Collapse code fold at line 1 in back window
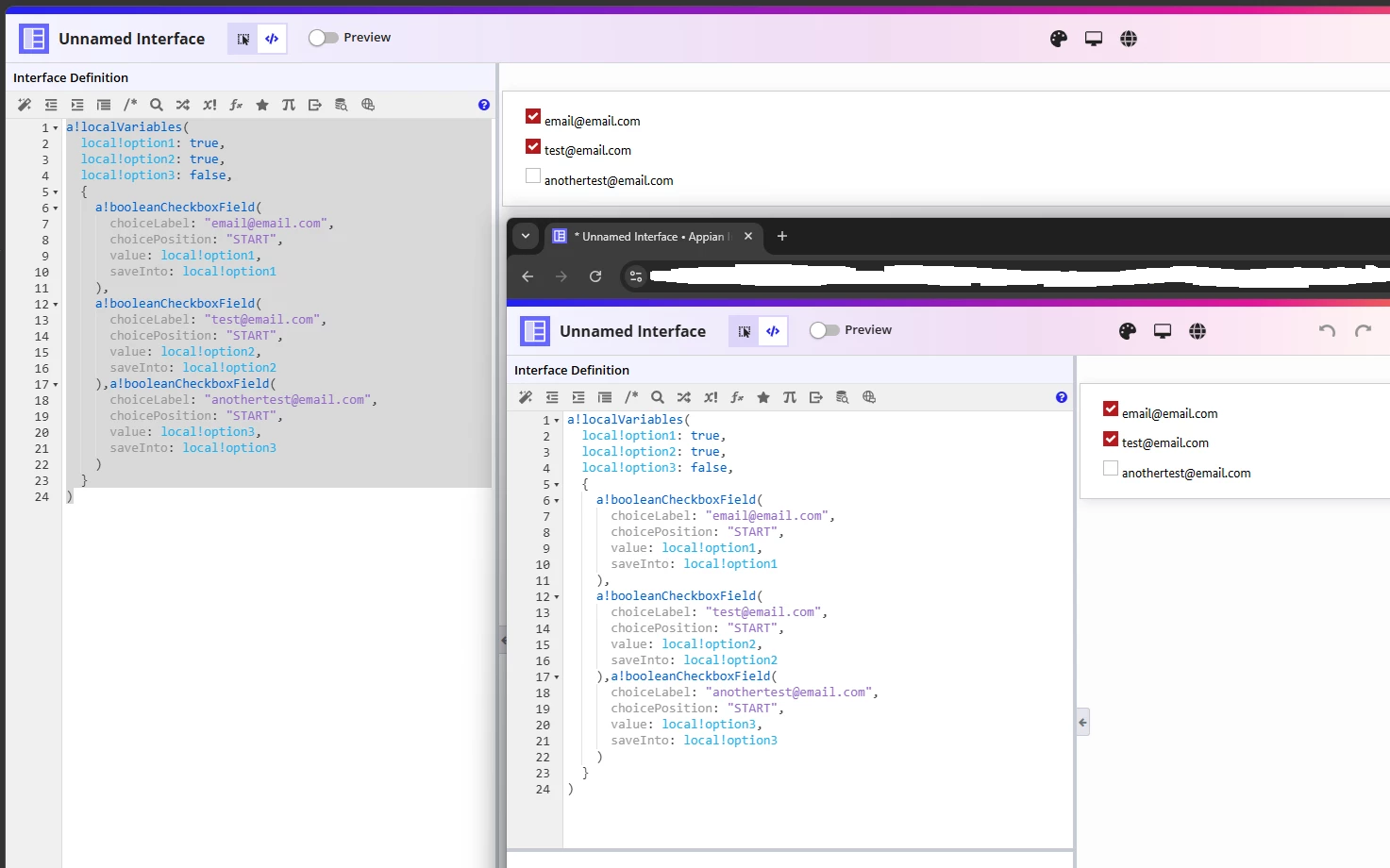Viewport: 1390px width, 868px height. tap(56, 128)
